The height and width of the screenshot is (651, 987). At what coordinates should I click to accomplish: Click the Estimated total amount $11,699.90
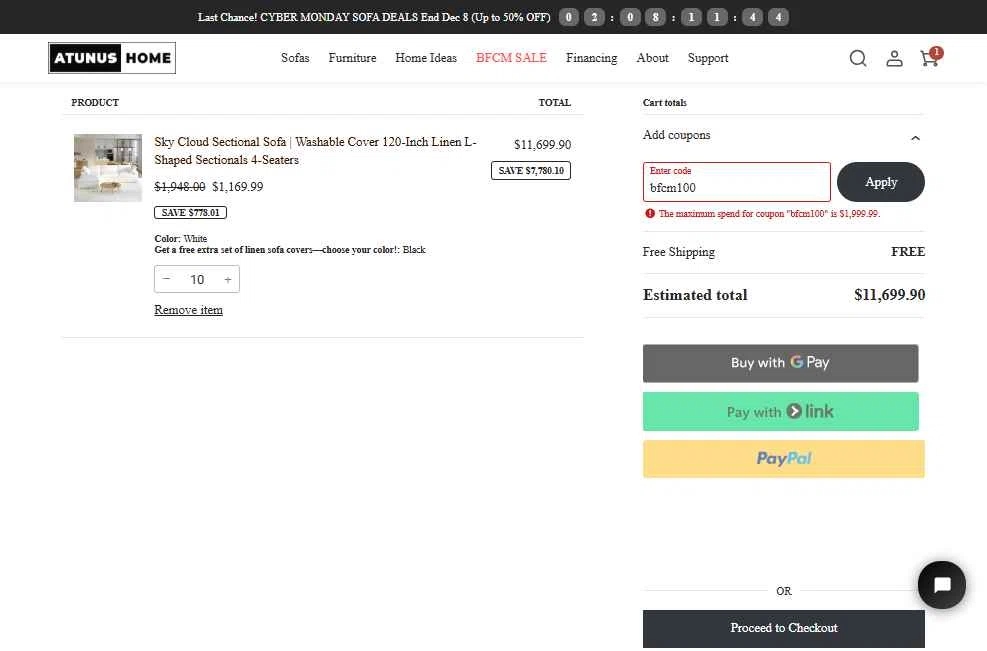(889, 295)
